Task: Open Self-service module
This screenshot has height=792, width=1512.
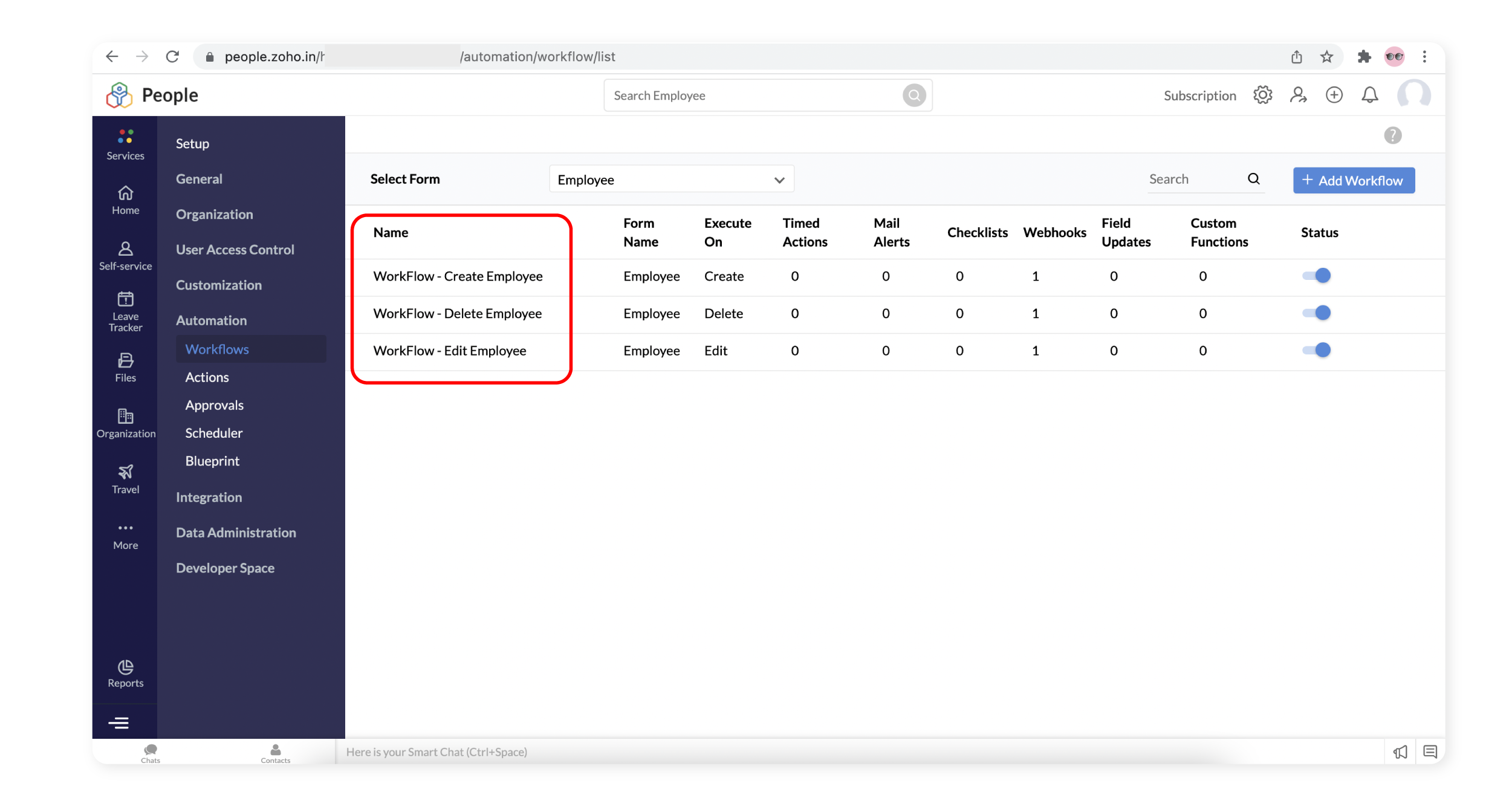Action: click(x=125, y=256)
